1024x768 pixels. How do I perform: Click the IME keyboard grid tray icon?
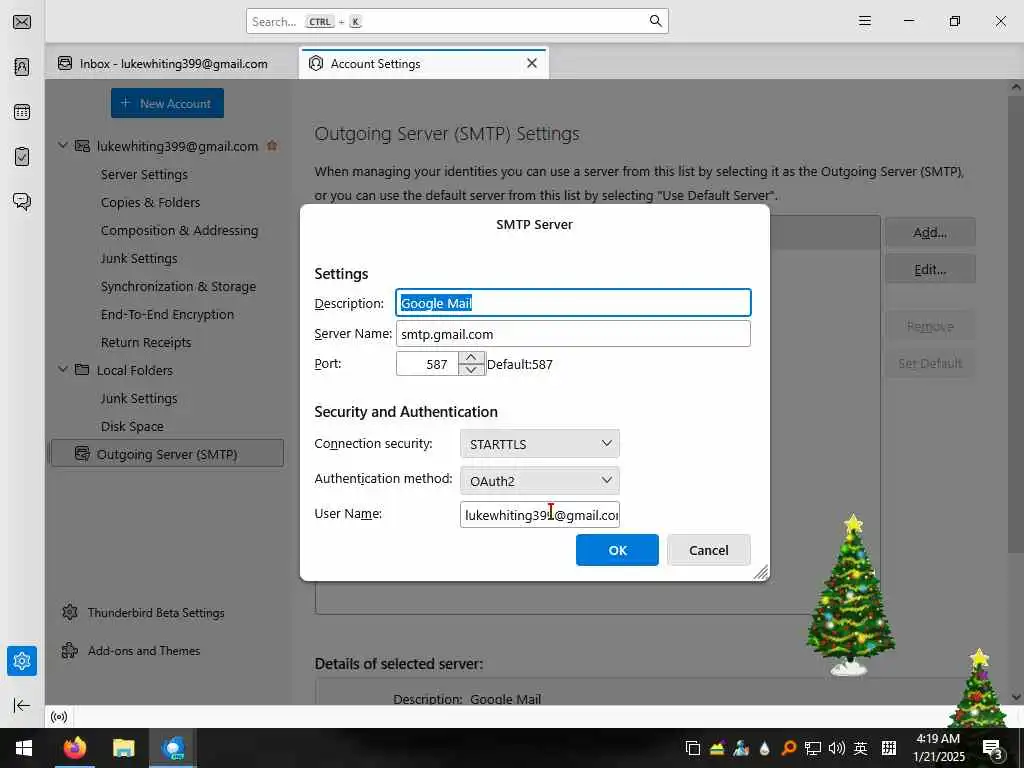pos(889,748)
